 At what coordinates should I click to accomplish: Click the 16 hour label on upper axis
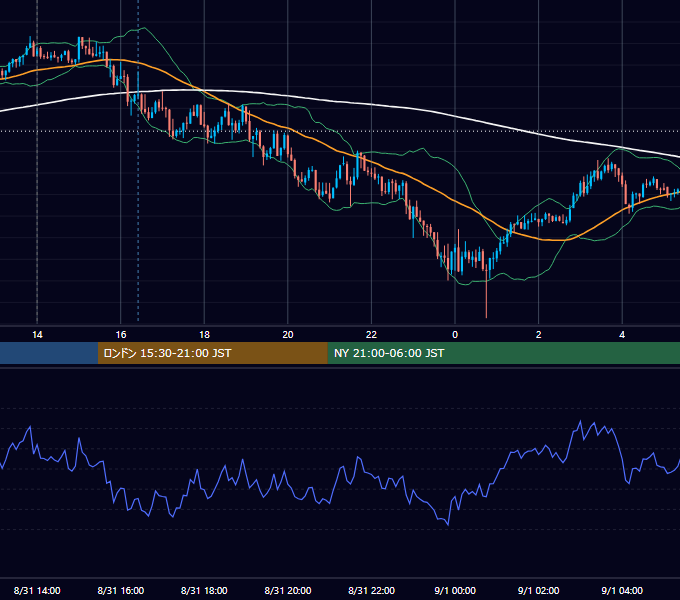pos(121,335)
